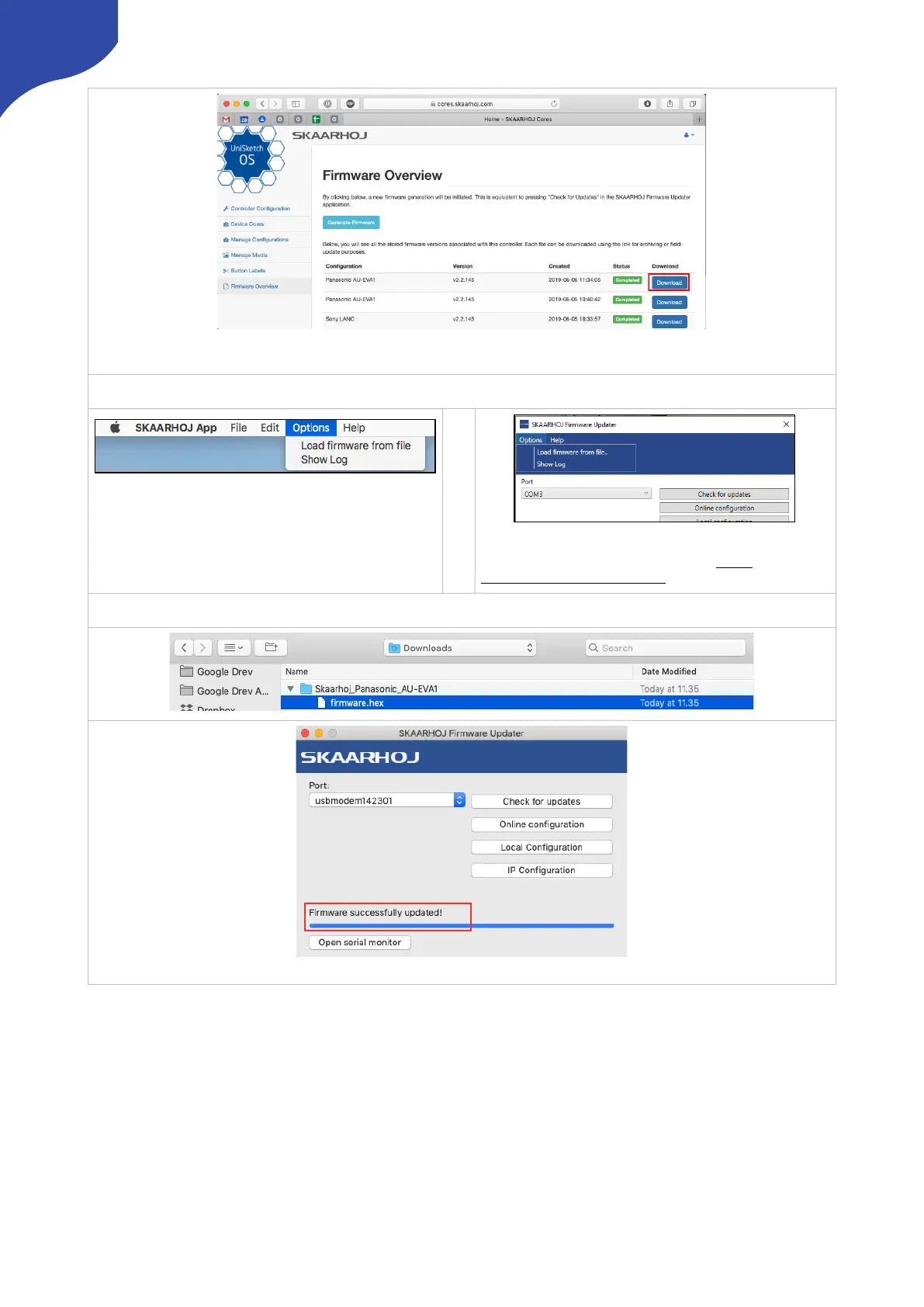Click the IP Configuration button
This screenshot has height=1307, width=924.
542,870
